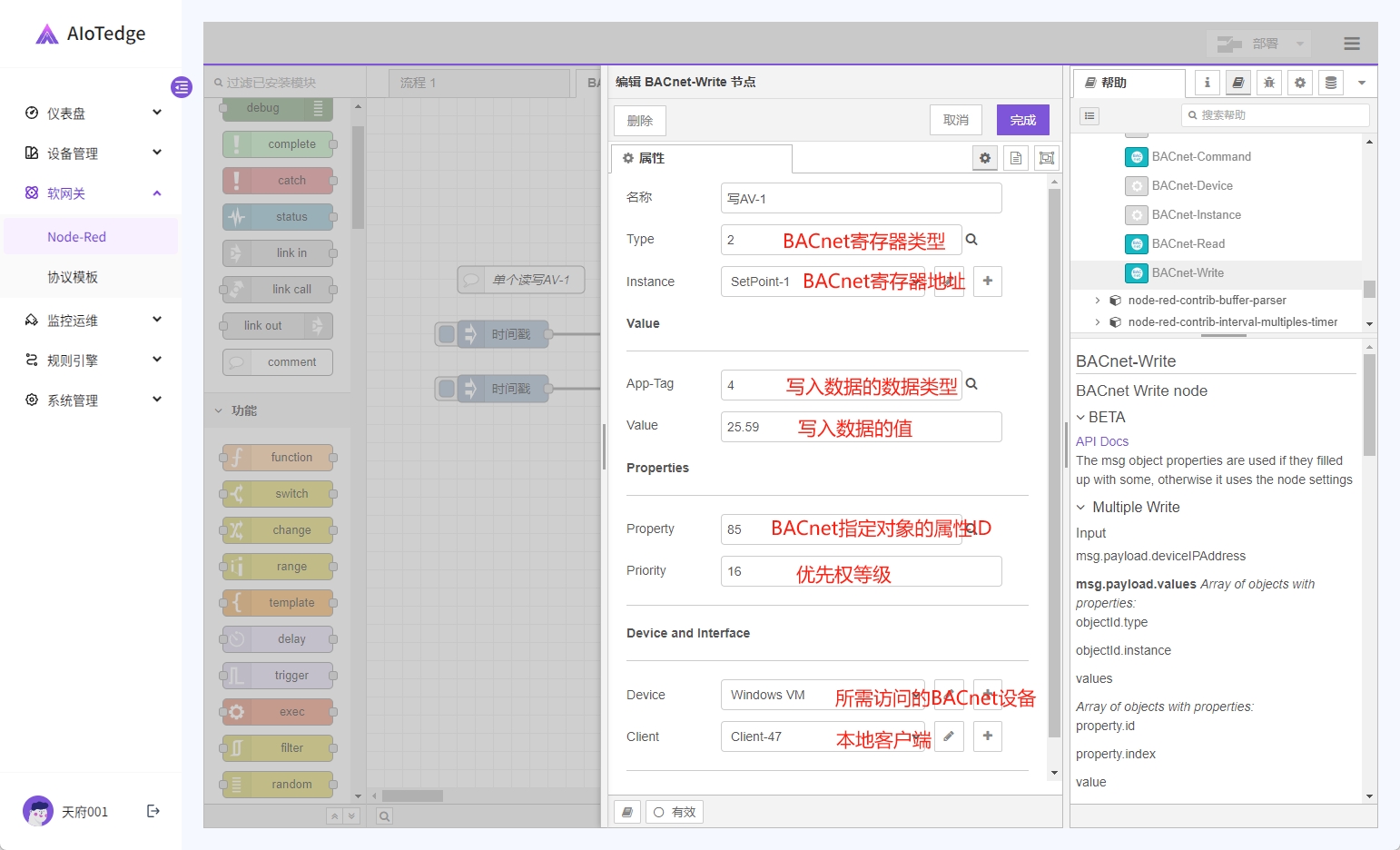The image size is (1400, 850).
Task: Open context data database icon tab
Action: click(x=1330, y=83)
